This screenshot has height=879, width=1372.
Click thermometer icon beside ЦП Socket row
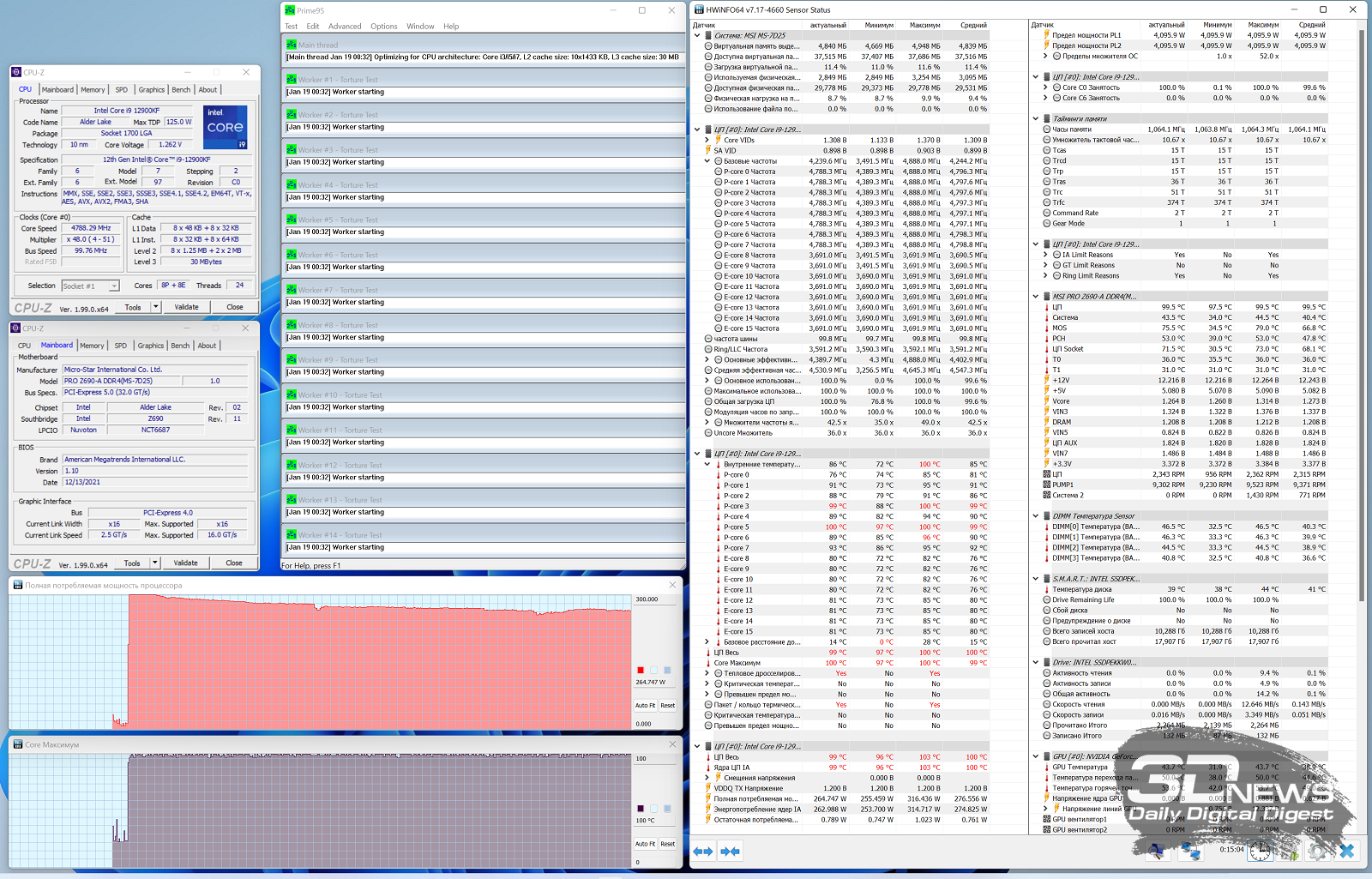pyautogui.click(x=1047, y=349)
